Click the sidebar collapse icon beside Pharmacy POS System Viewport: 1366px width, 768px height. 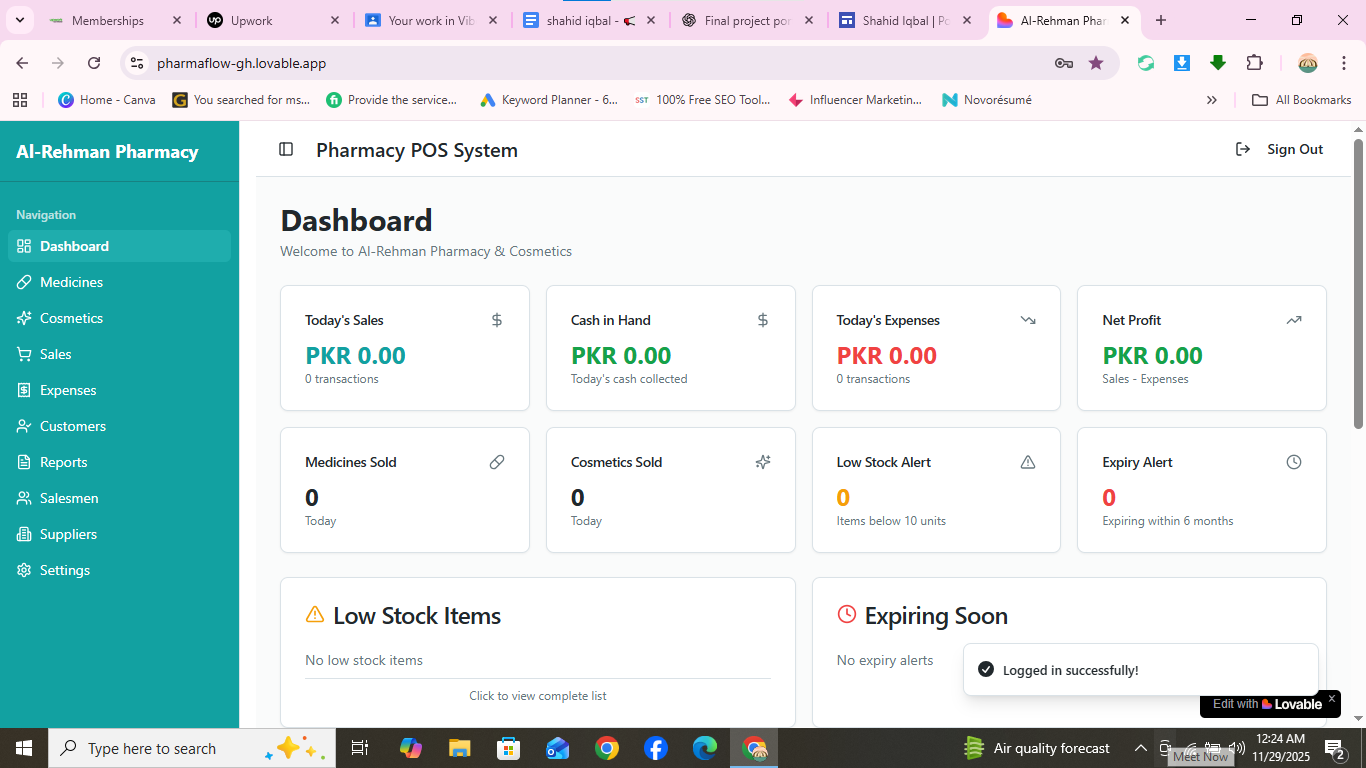click(286, 148)
